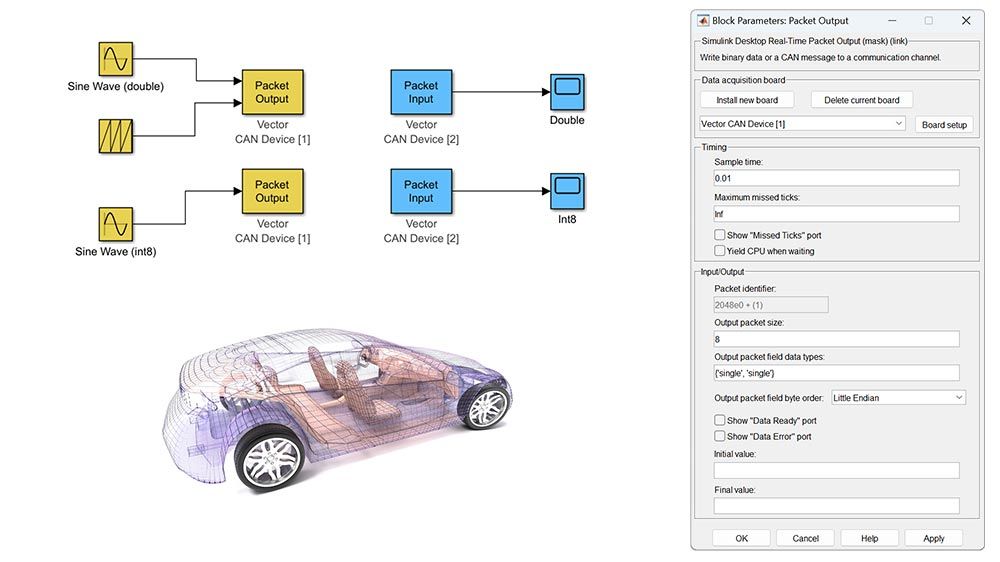Expand the byte order Little Endian dropdown

(x=898, y=398)
